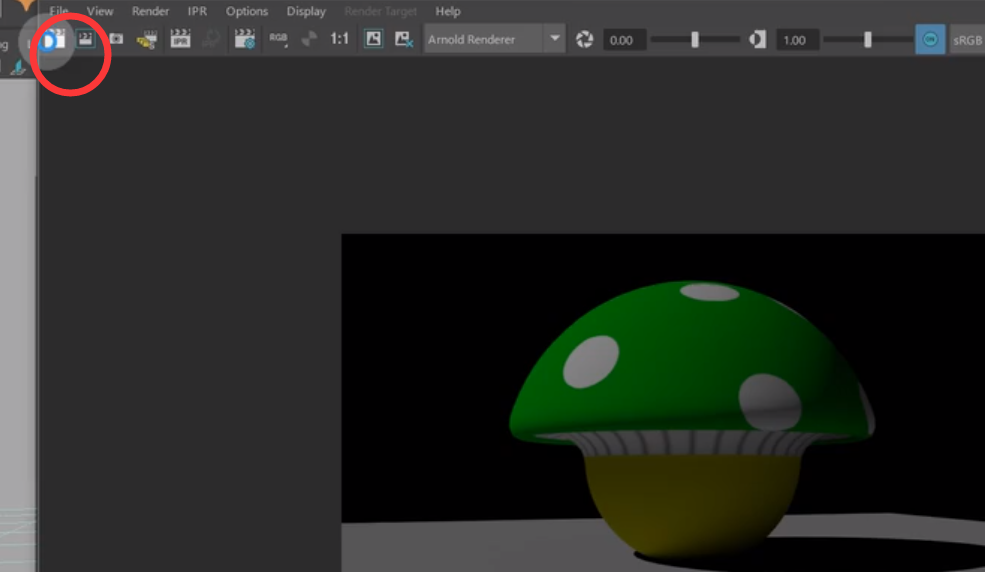Click the IPR render clapperboard icon
Viewport: 985px width, 572px height.
pyautogui.click(x=180, y=39)
